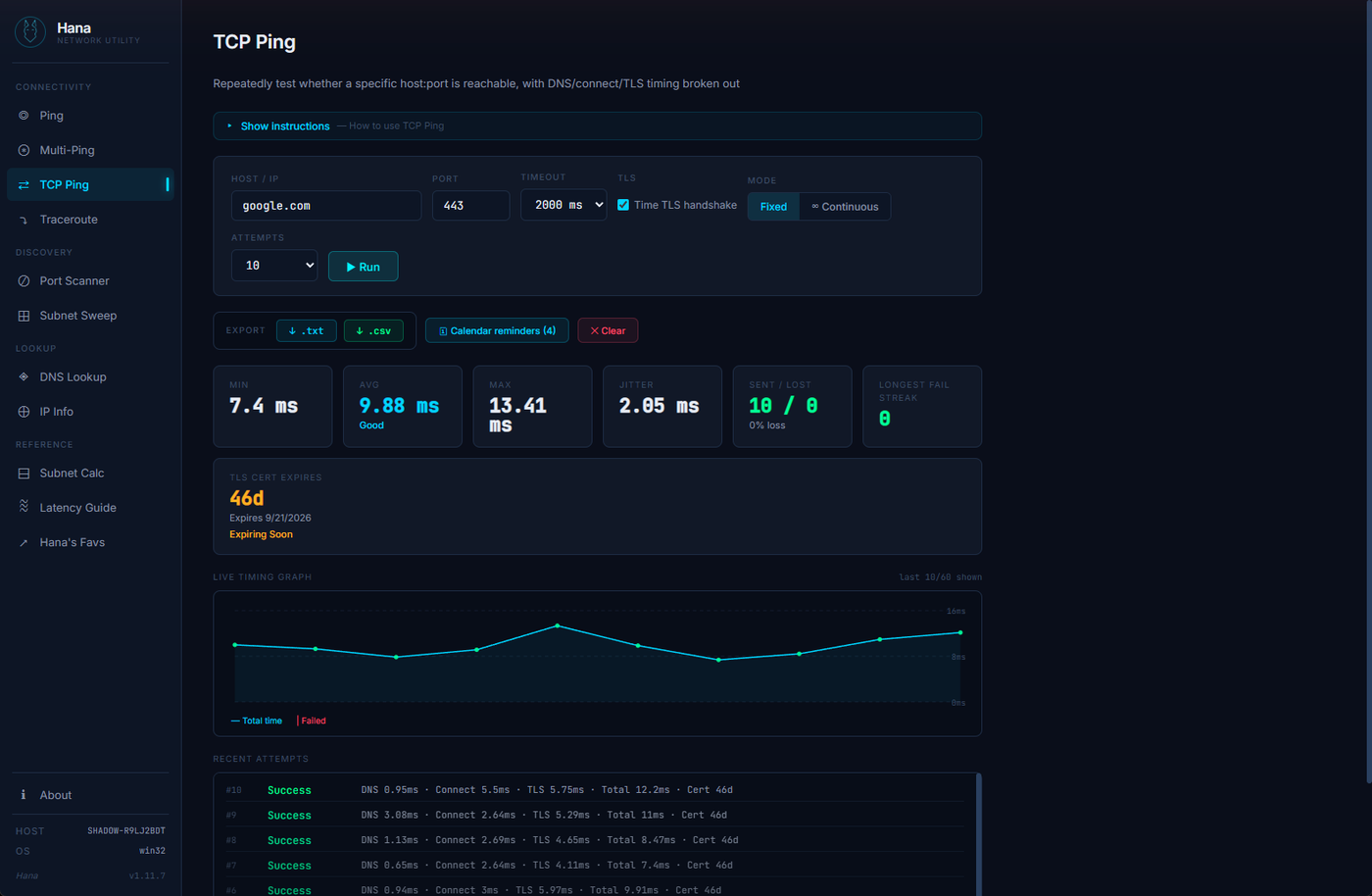This screenshot has width=1372, height=896.
Task: Click the main page vertical scrollbar
Action: tap(1368, 392)
